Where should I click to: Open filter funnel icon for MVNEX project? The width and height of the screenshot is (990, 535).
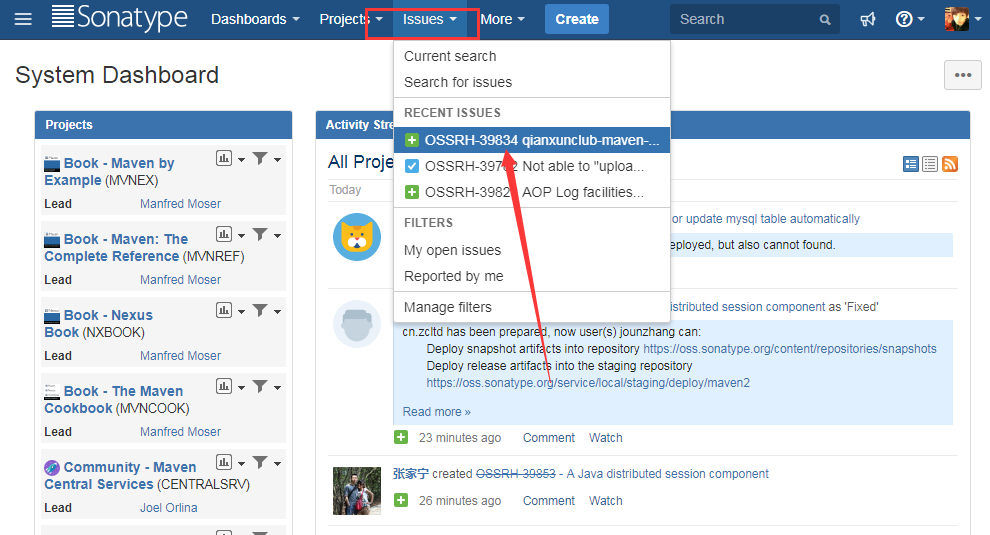pos(259,158)
